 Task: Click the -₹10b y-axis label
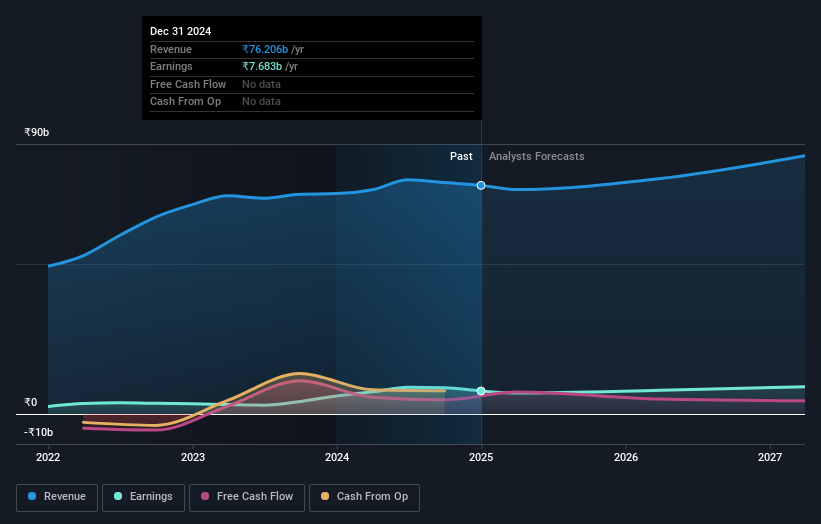coord(39,432)
